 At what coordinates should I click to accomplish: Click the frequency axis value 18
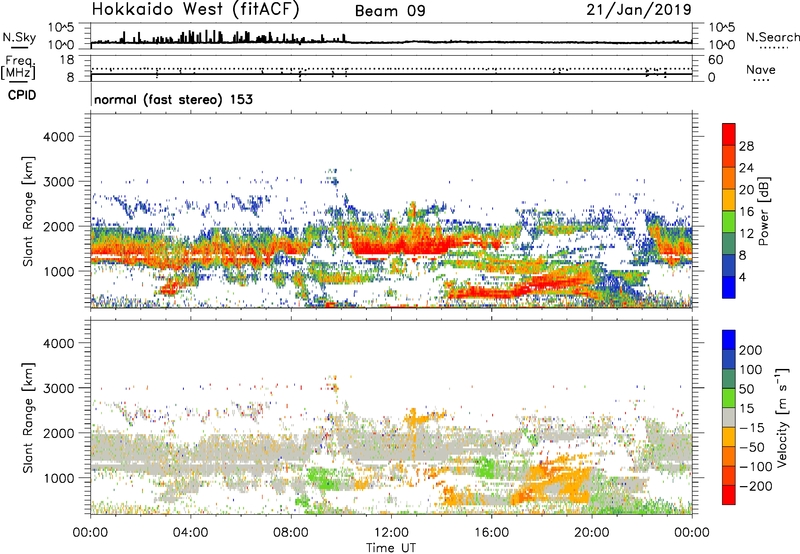67,60
